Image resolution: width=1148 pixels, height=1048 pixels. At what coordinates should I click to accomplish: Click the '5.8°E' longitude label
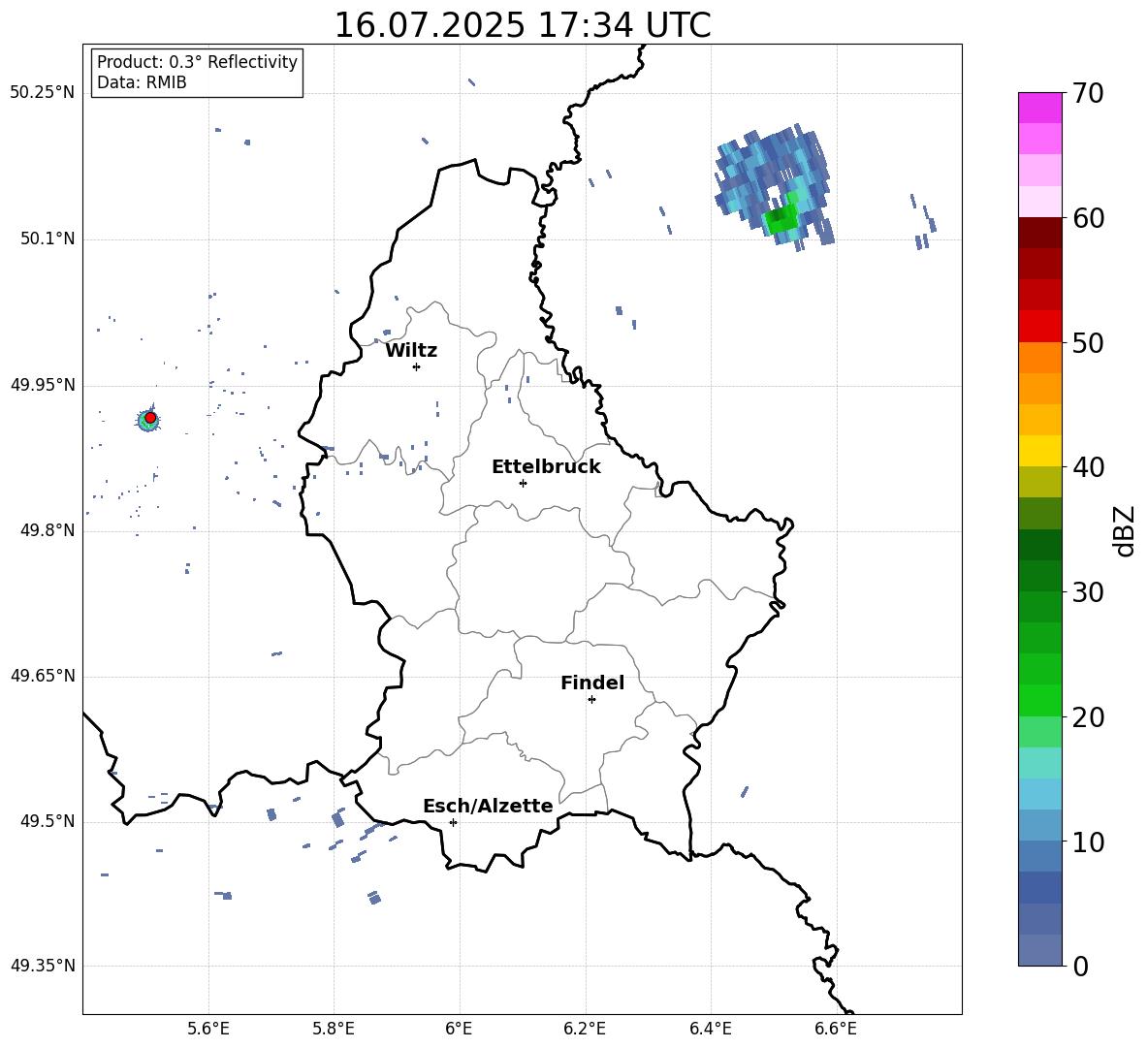(x=334, y=1029)
